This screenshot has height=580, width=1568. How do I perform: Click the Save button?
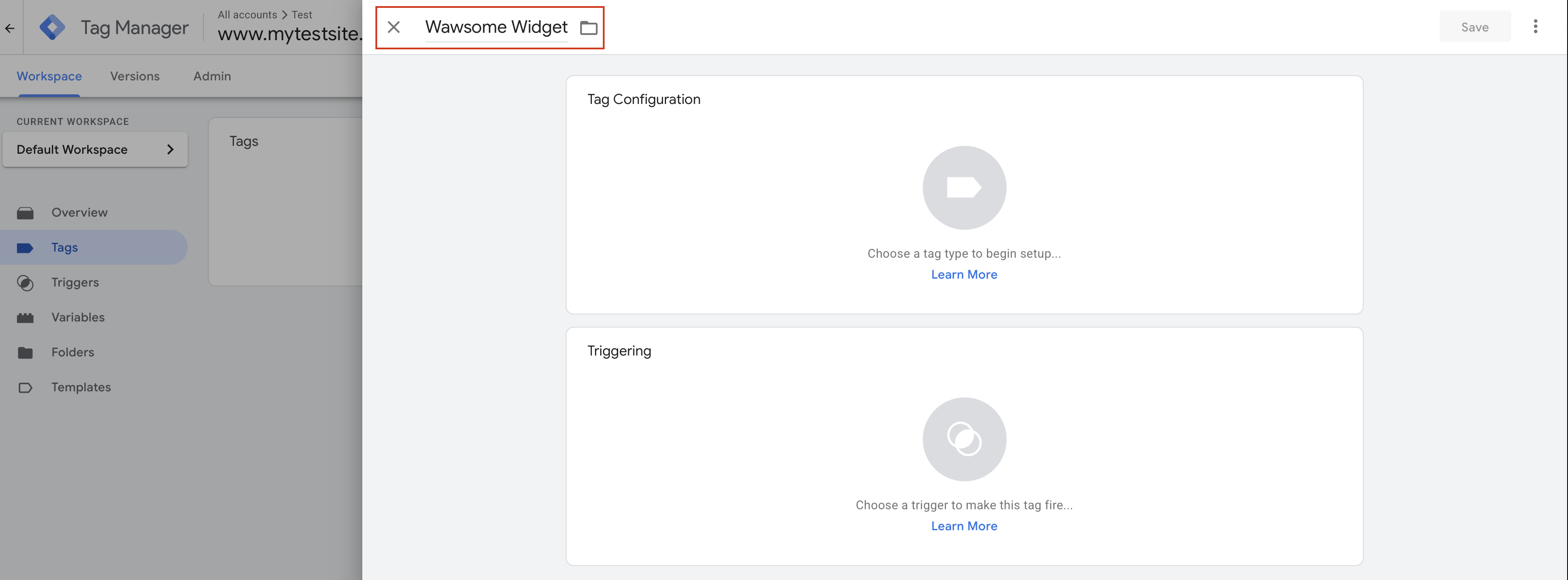pos(1474,28)
